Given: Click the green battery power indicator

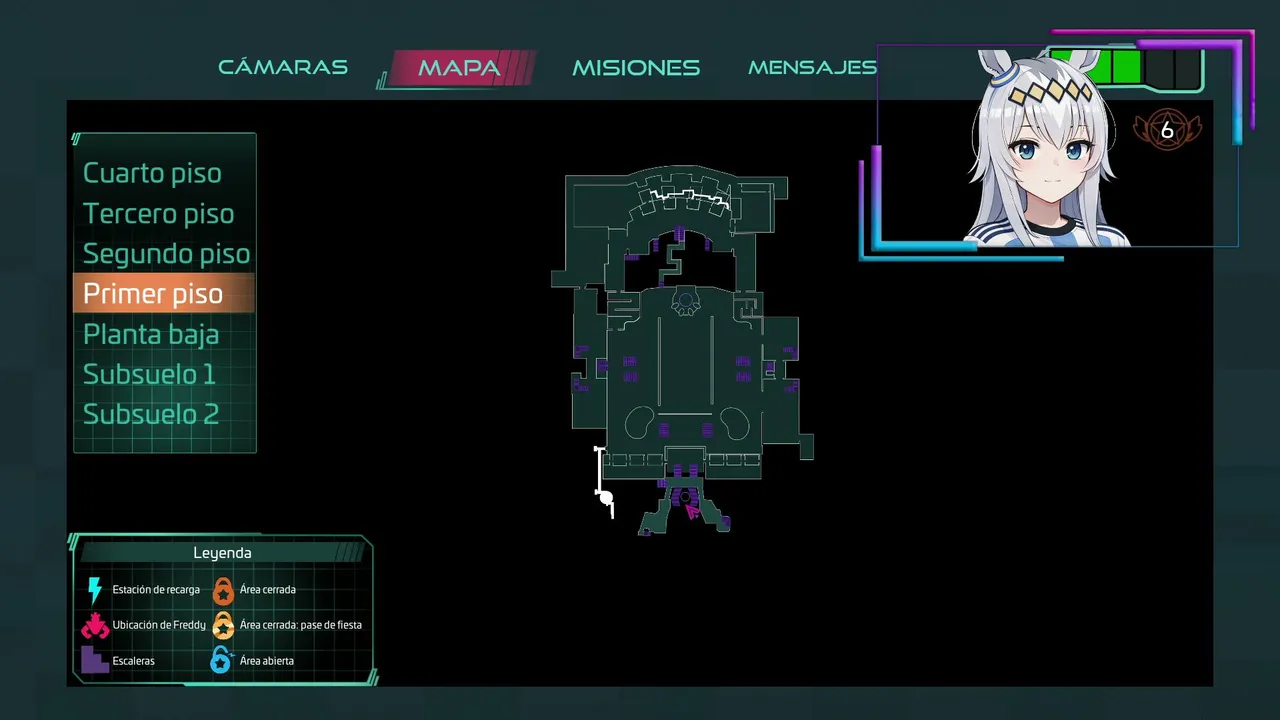Looking at the screenshot, I should [x=1124, y=68].
